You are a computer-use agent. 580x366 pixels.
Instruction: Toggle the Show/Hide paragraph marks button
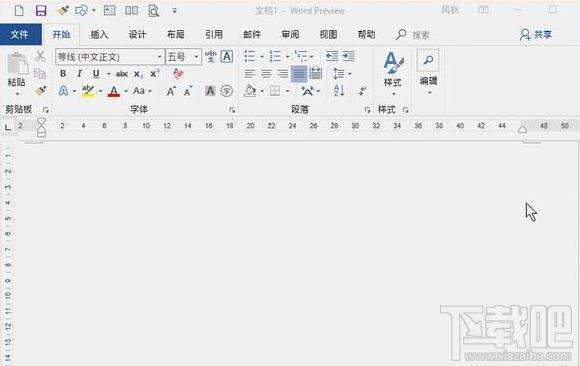(362, 90)
